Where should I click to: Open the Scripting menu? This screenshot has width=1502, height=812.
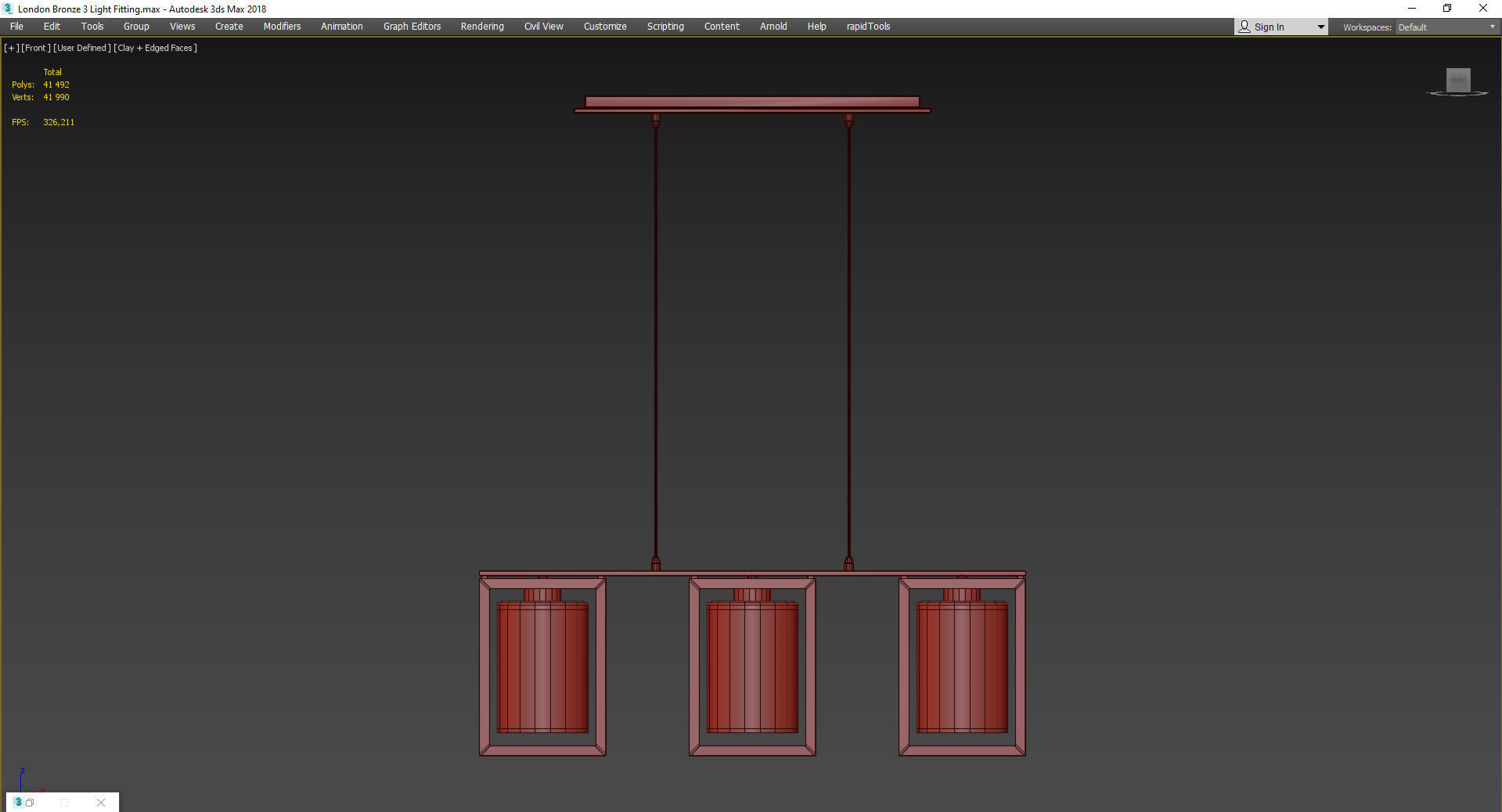tap(665, 27)
